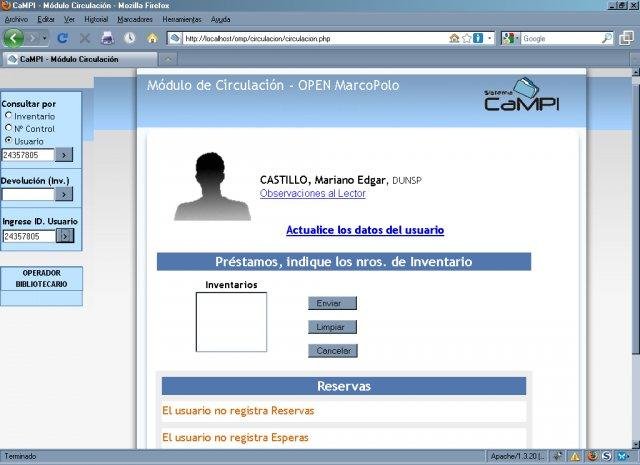Submit the Consultar por arrow button
Screen dimensions: 640x465
click(x=64, y=155)
